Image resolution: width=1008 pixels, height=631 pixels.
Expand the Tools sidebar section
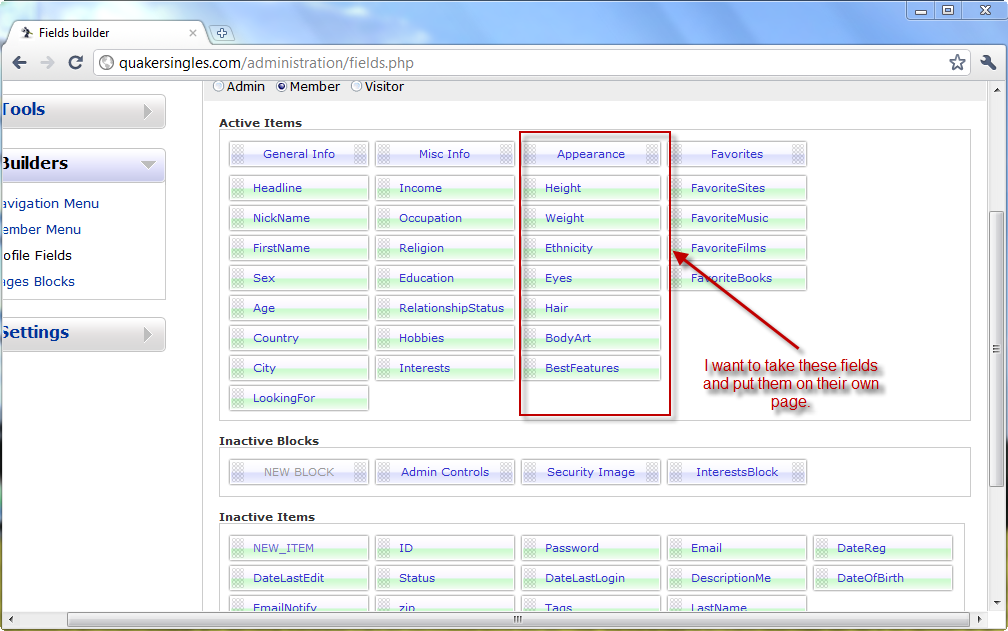[x=148, y=111]
